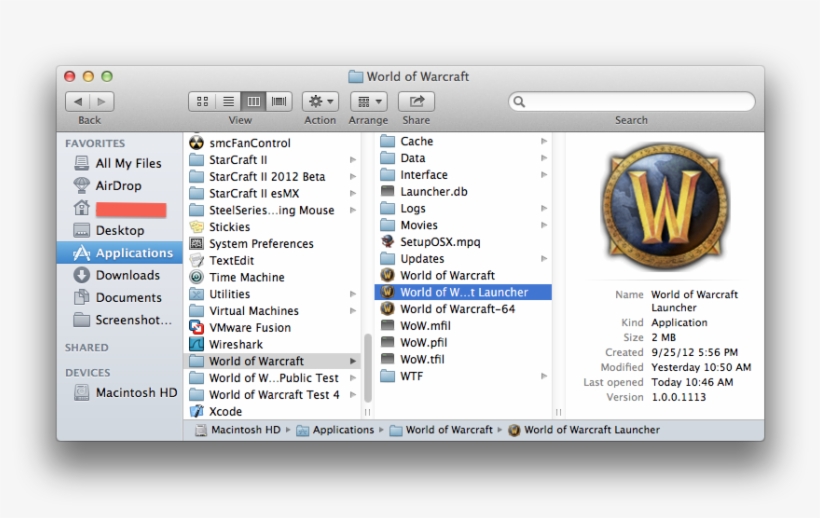Image resolution: width=820 pixels, height=518 pixels.
Task: Go forward with the right arrow button
Action: pos(101,101)
